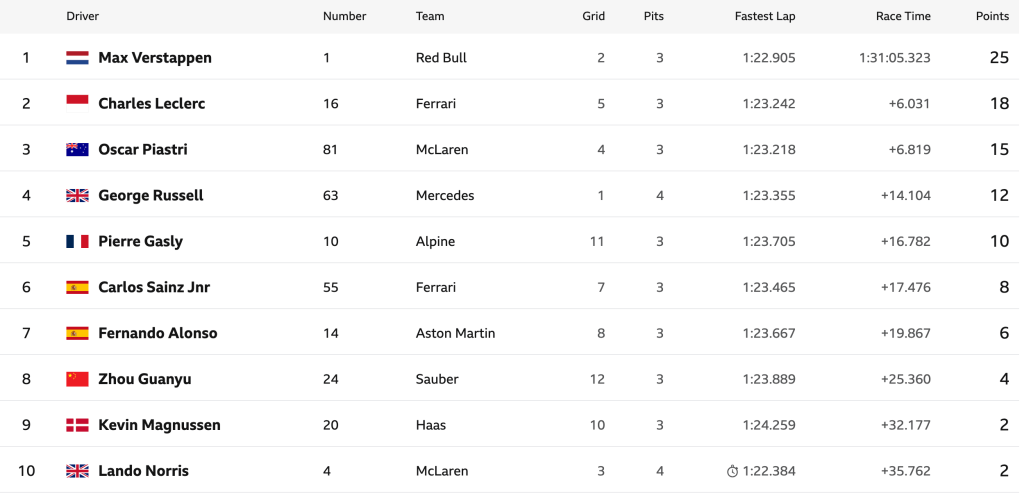Click the fastest lap stopwatch icon

(732, 472)
